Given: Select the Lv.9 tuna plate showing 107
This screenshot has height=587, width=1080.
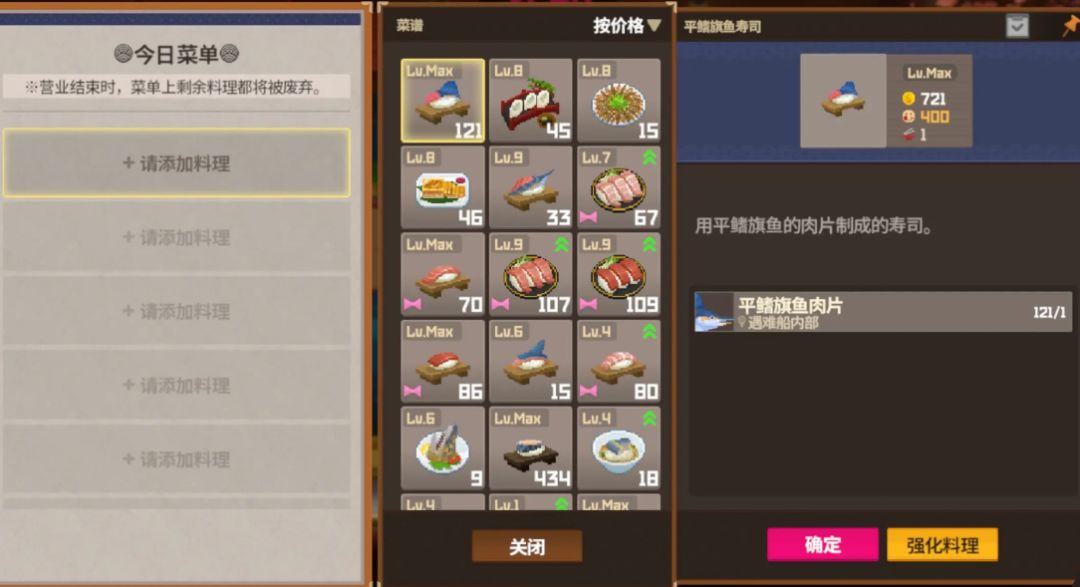Looking at the screenshot, I should 530,275.
